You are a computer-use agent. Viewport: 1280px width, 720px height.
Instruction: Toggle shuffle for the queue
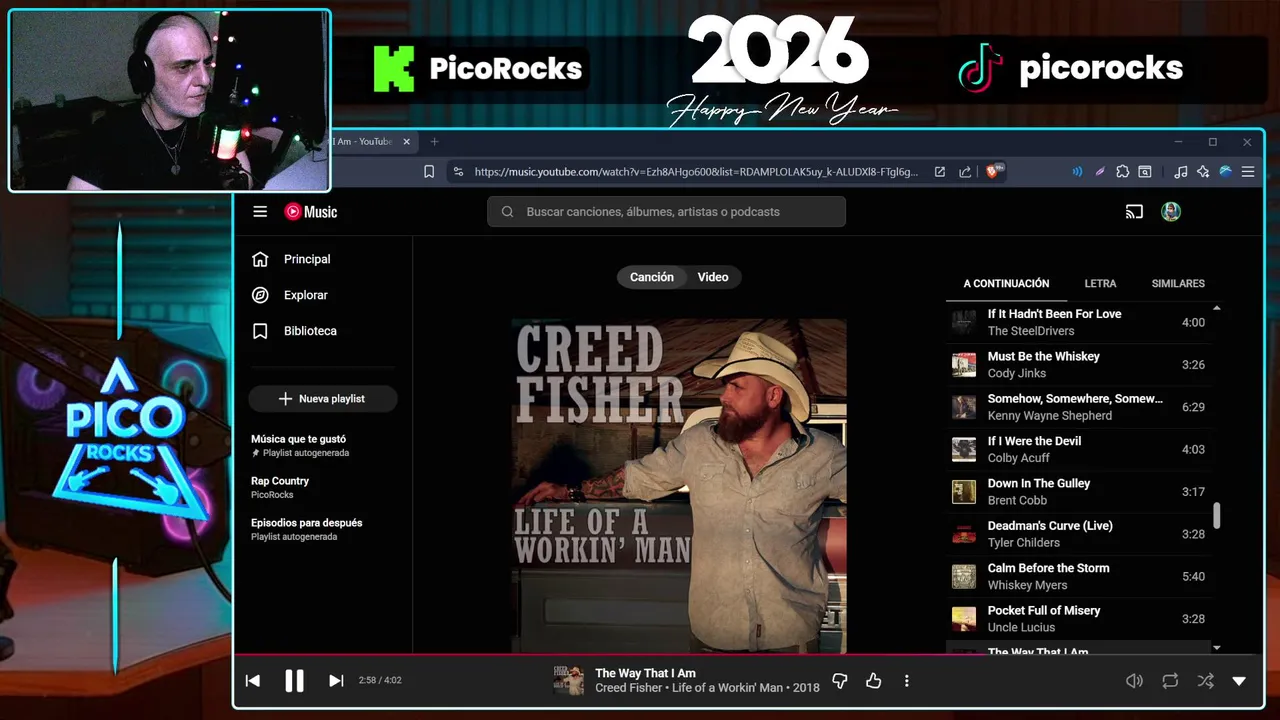(1205, 681)
